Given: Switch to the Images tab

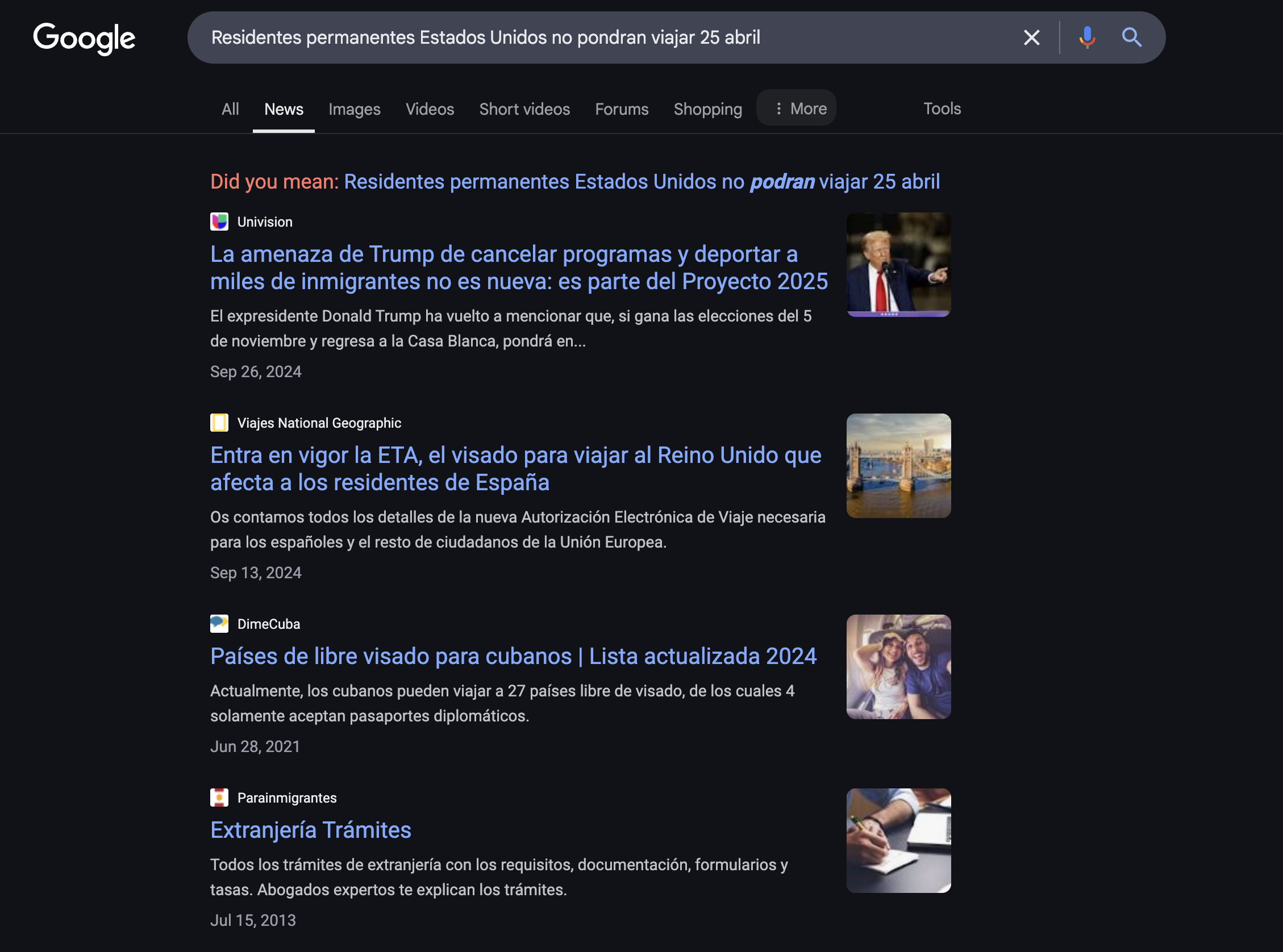Looking at the screenshot, I should click(354, 109).
